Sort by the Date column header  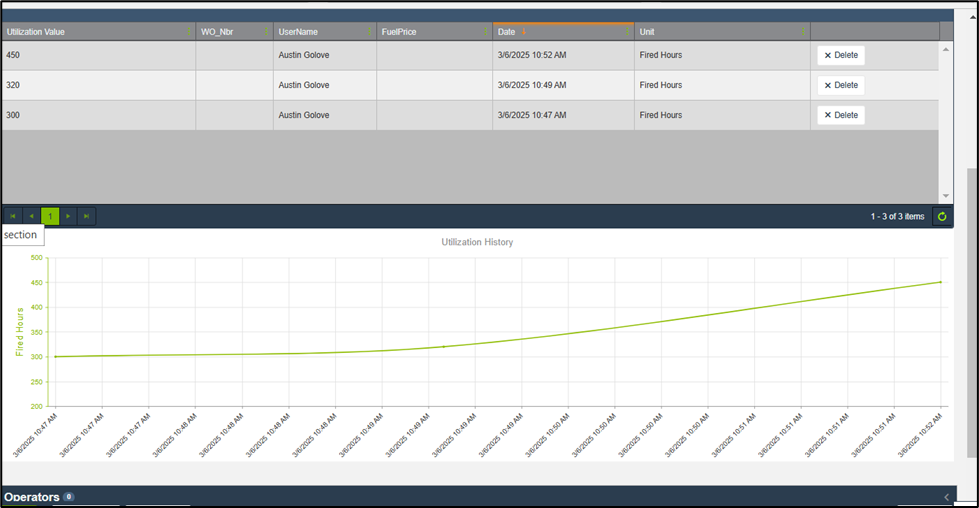pyautogui.click(x=507, y=32)
